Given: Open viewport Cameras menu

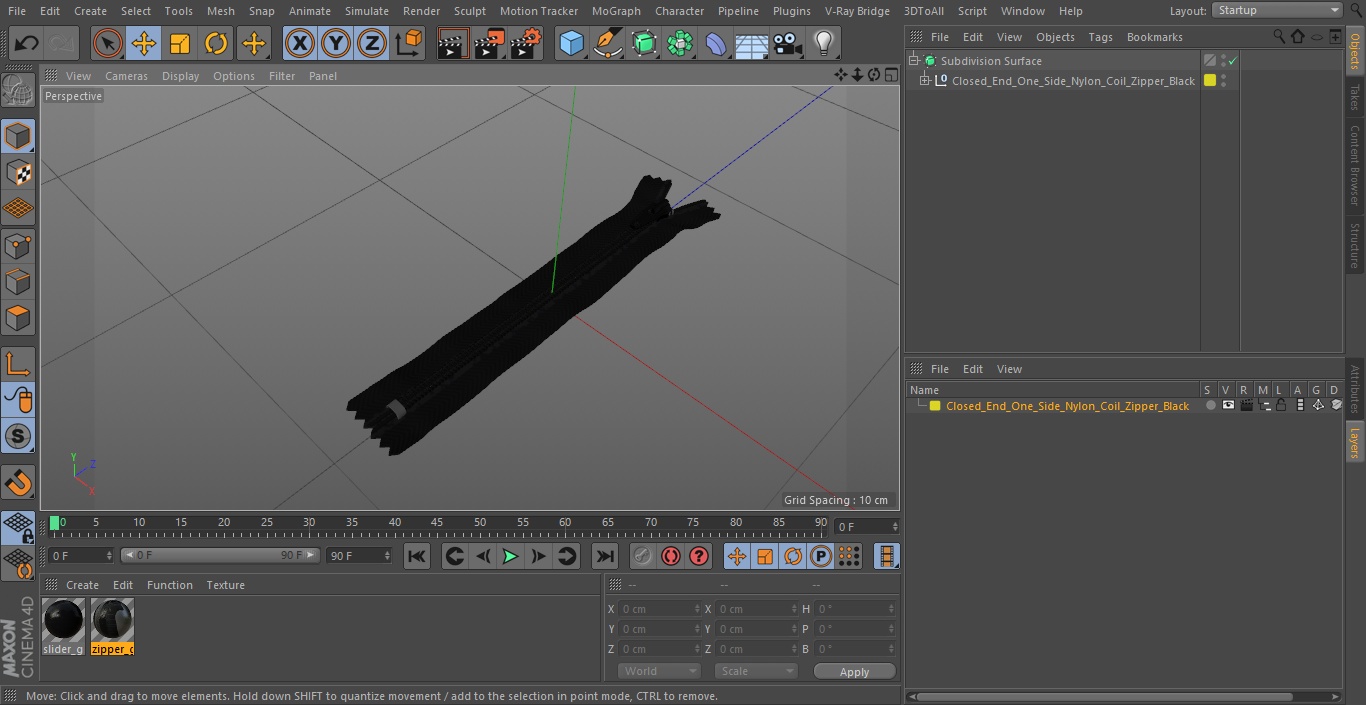Looking at the screenshot, I should click(x=126, y=76).
